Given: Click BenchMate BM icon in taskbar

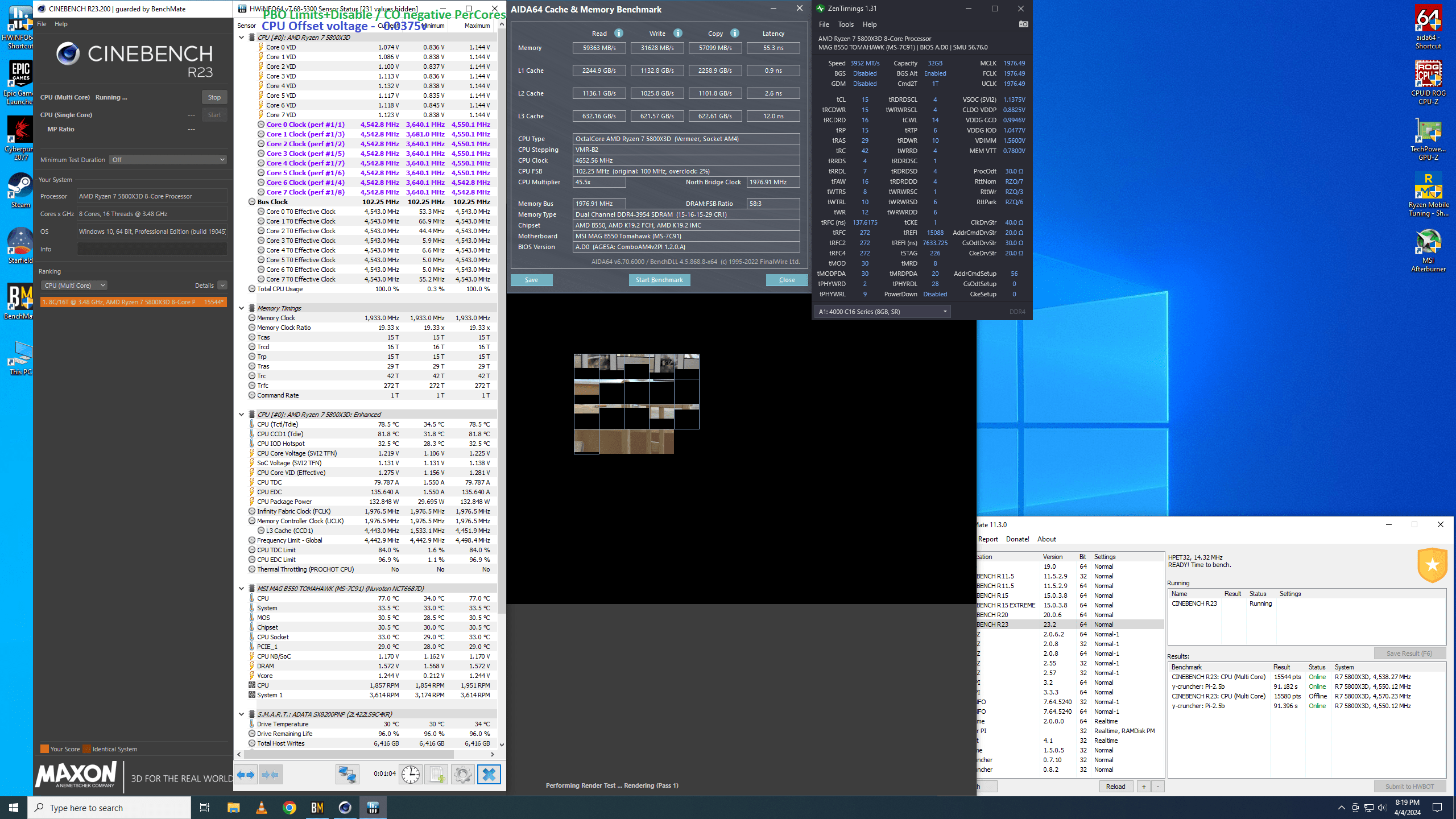Looking at the screenshot, I should 317,808.
